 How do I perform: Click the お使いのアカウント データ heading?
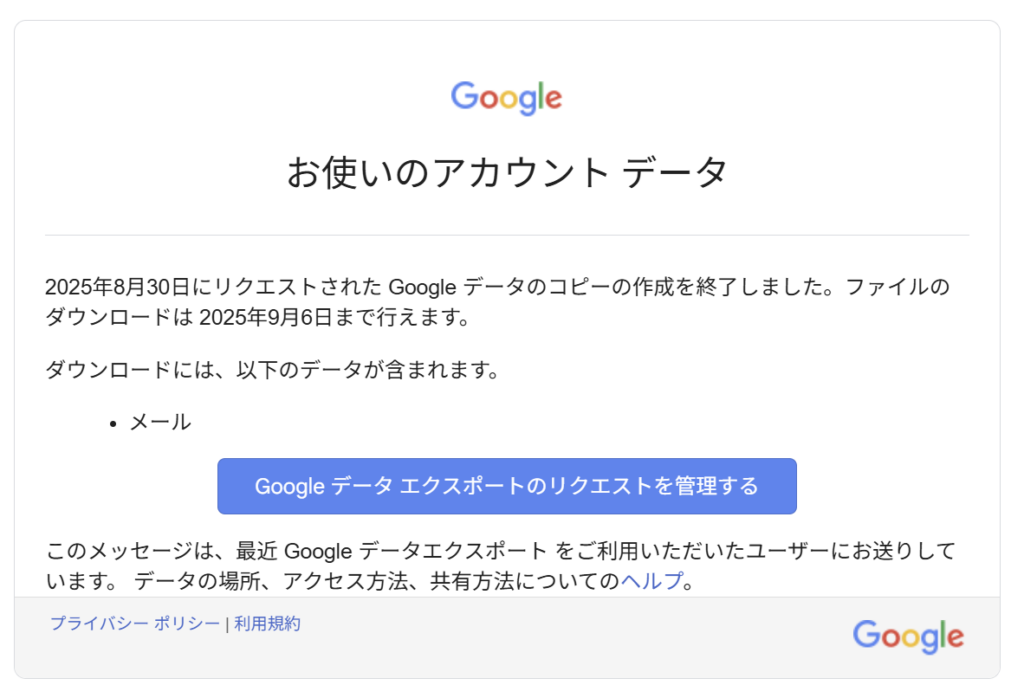point(507,173)
